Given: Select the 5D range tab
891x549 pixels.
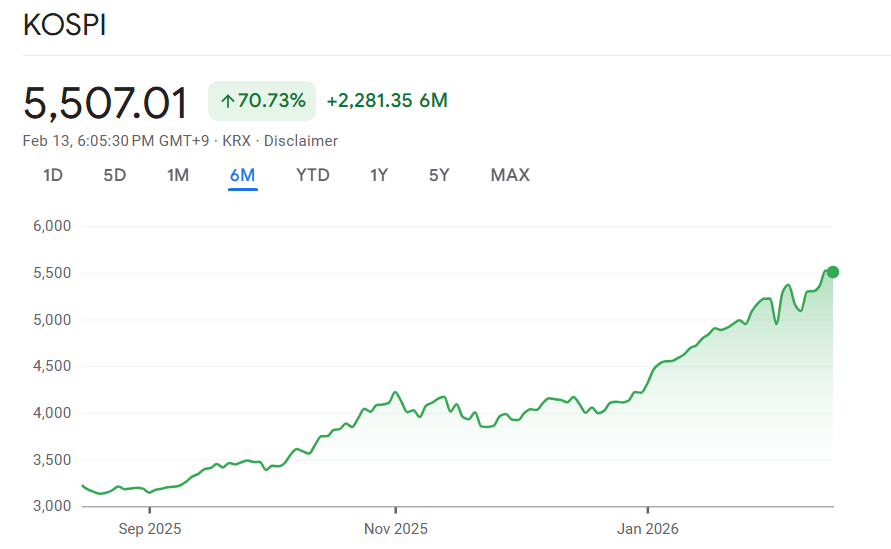Looking at the screenshot, I should click(x=115, y=175).
